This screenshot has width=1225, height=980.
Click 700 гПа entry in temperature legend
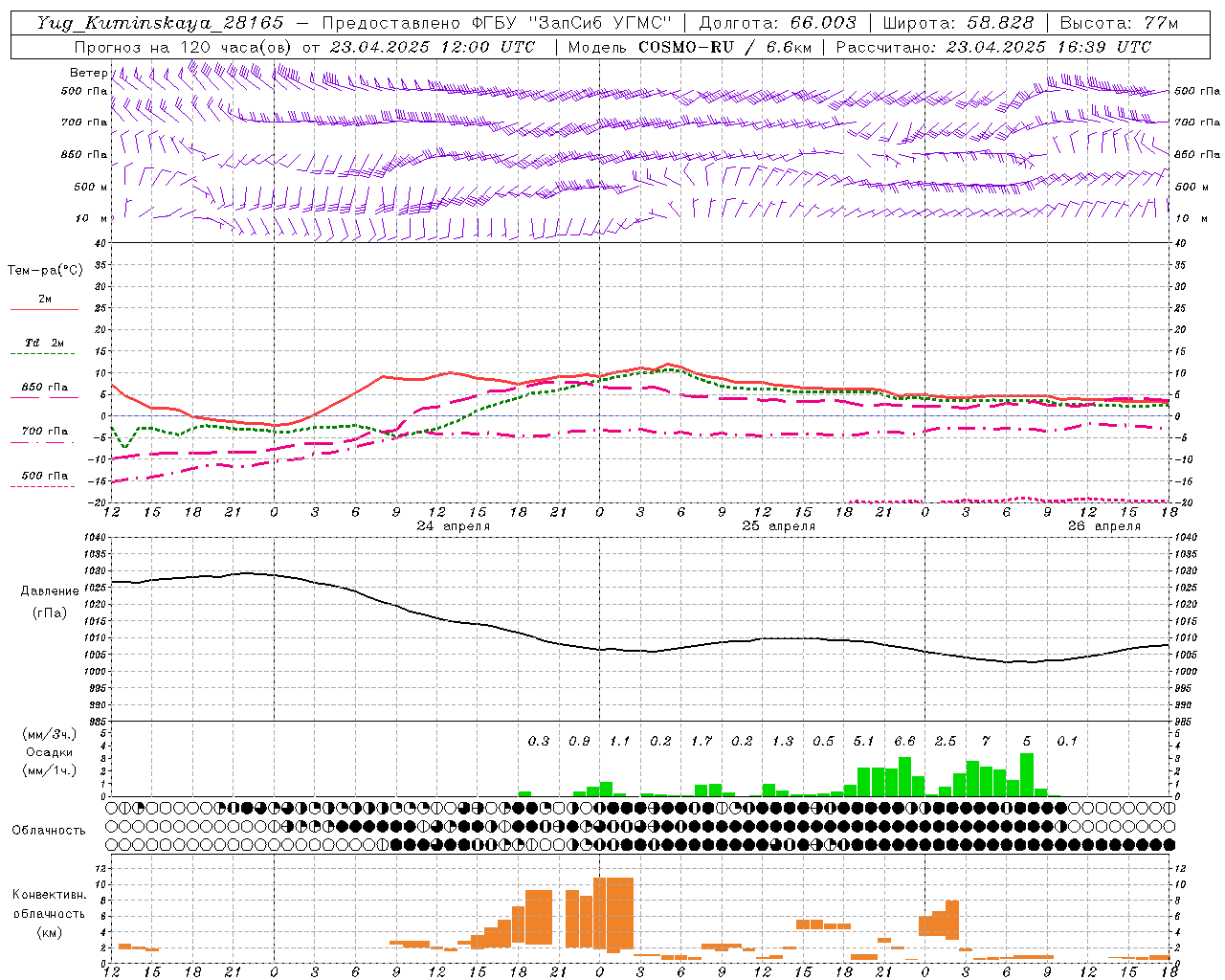pyautogui.click(x=44, y=432)
